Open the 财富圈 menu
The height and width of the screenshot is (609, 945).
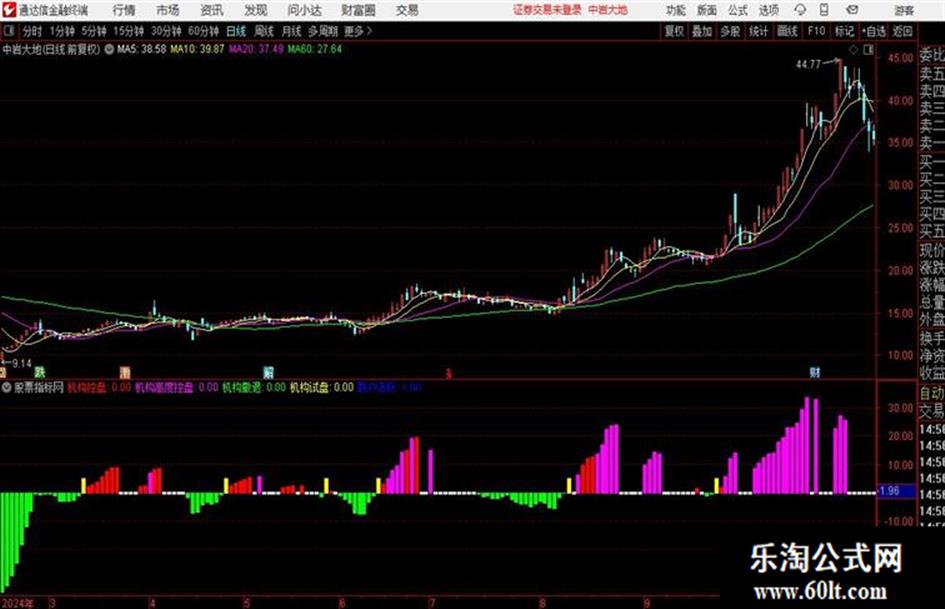pos(358,10)
